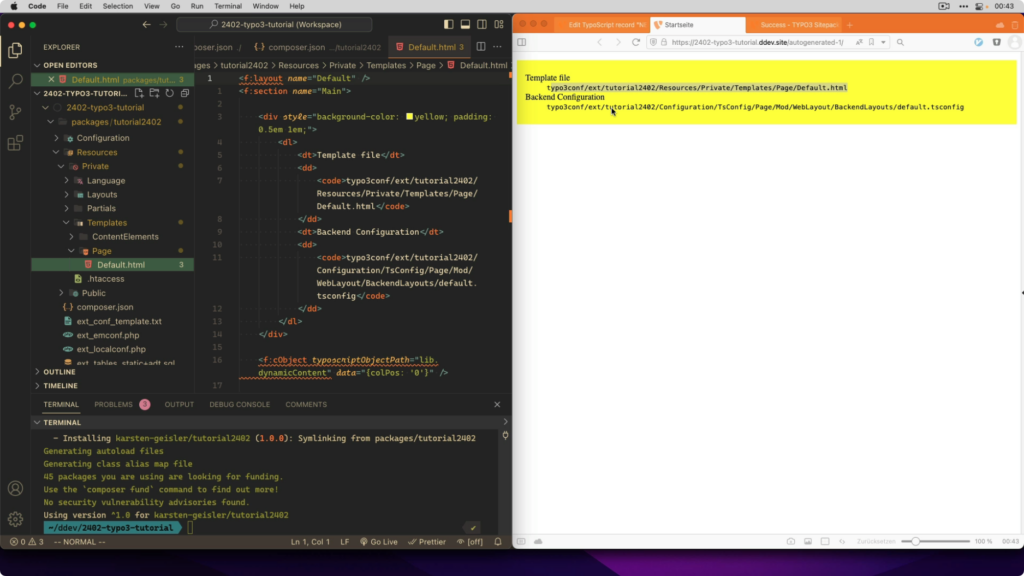The image size is (1024, 576).
Task: Toggle Prettier in status bar
Action: 427,541
